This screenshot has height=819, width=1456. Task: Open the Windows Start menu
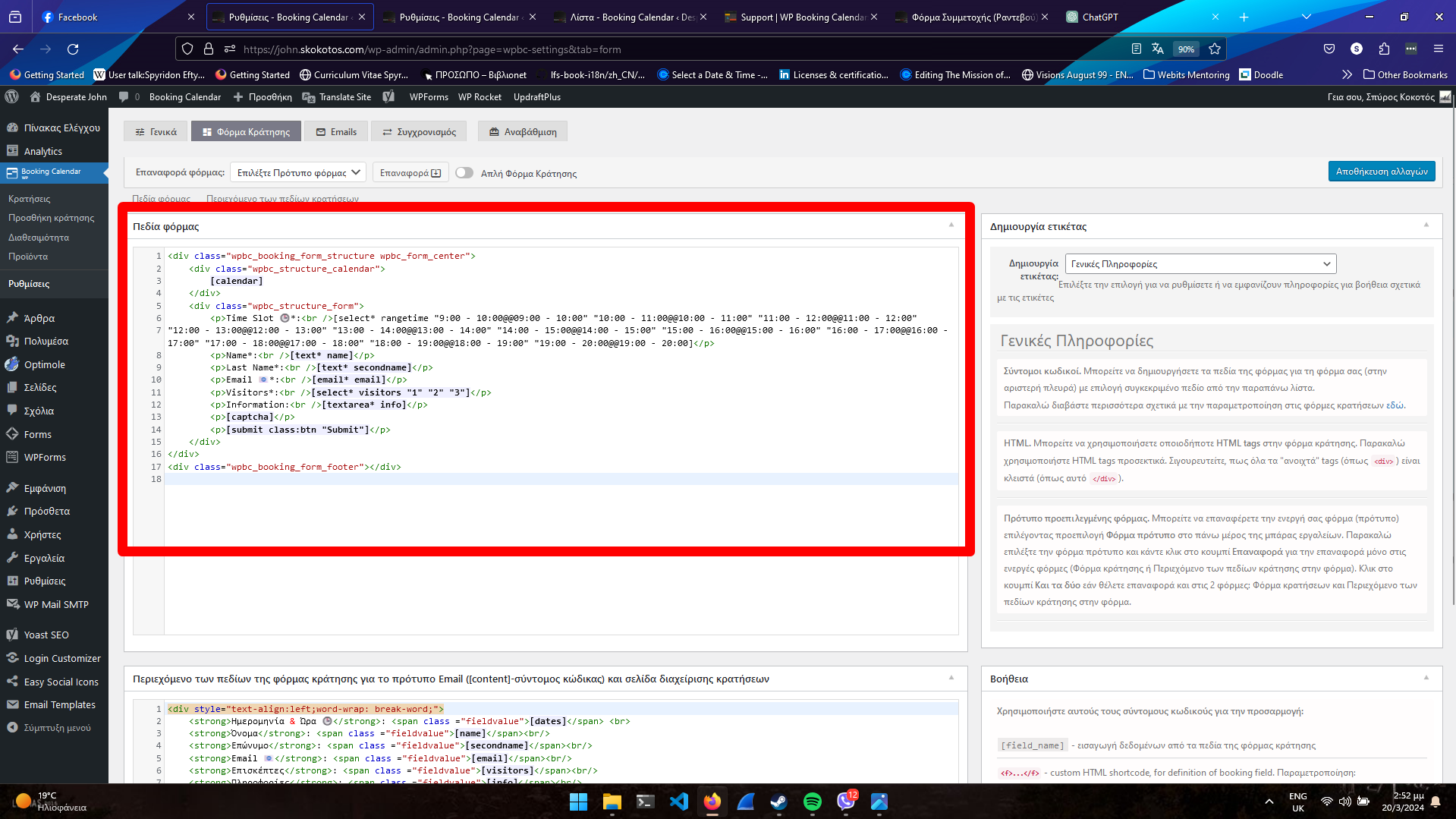[579, 802]
